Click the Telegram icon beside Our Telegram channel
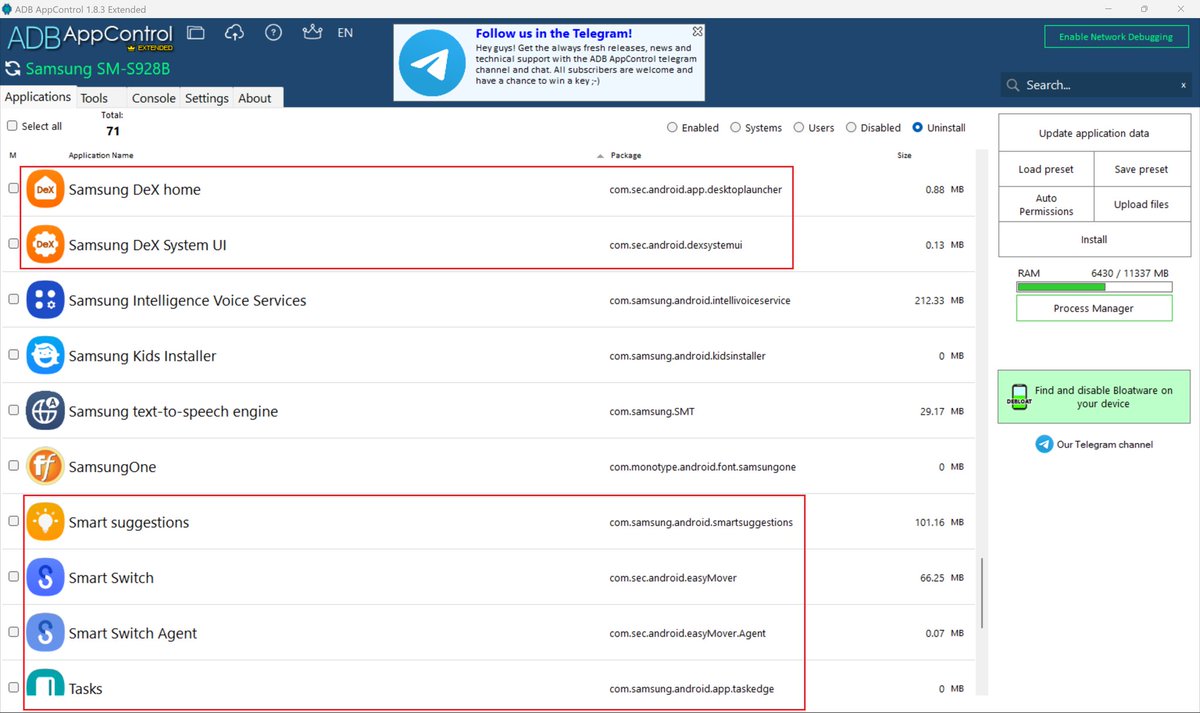Image resolution: width=1200 pixels, height=713 pixels. 1044,444
